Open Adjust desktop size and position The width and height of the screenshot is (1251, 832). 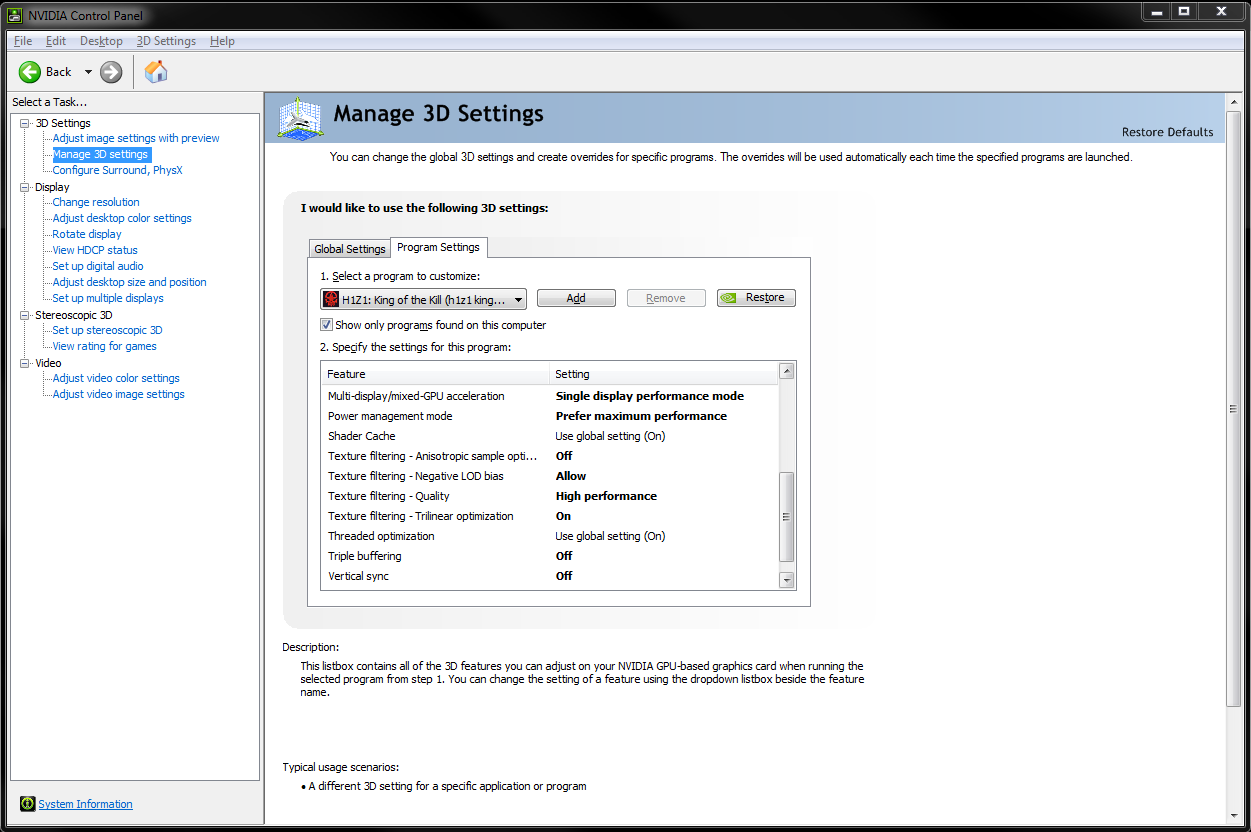pyautogui.click(x=129, y=282)
